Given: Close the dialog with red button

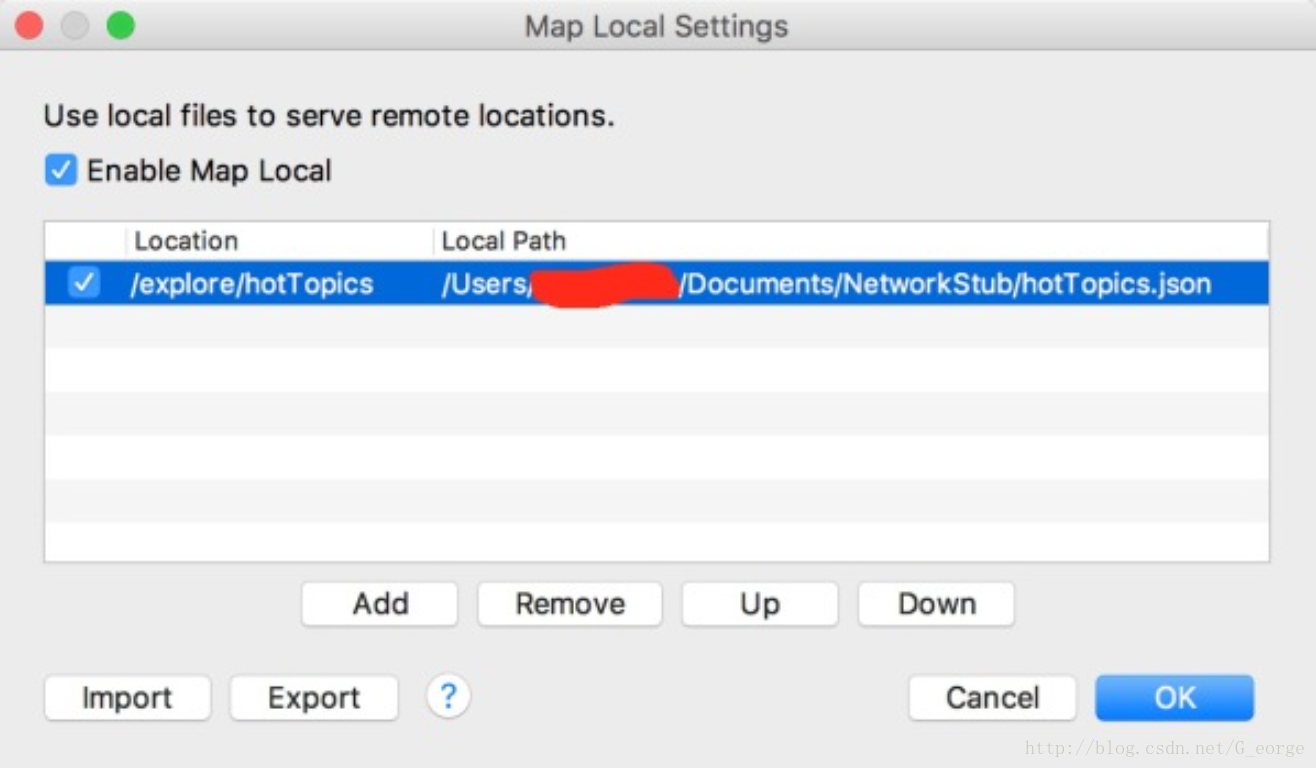Looking at the screenshot, I should [29, 25].
